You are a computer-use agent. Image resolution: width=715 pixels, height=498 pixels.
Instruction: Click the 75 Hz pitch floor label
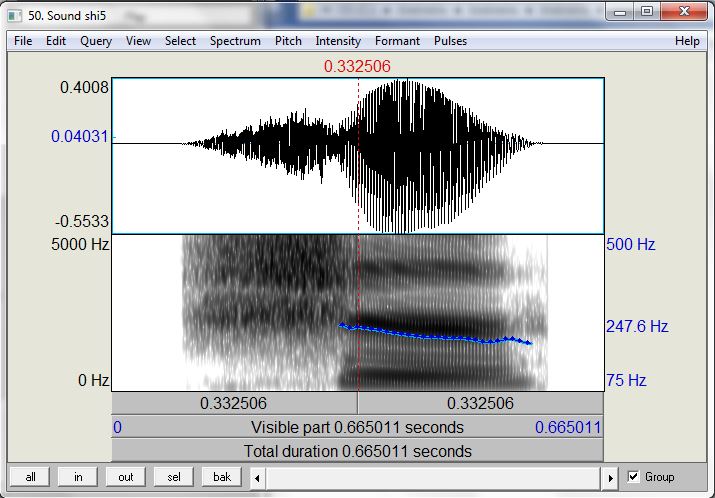626,380
